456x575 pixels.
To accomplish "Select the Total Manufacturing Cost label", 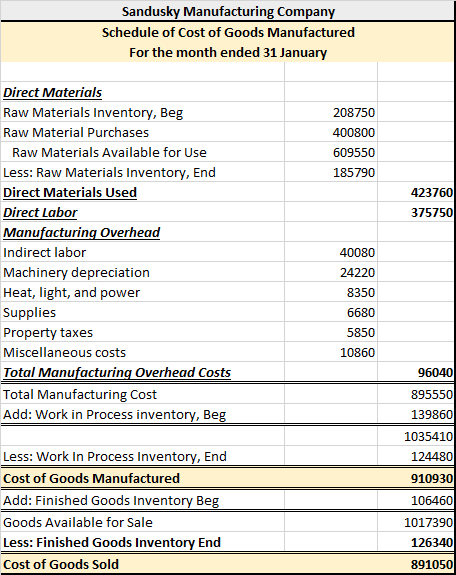I will click(80, 394).
